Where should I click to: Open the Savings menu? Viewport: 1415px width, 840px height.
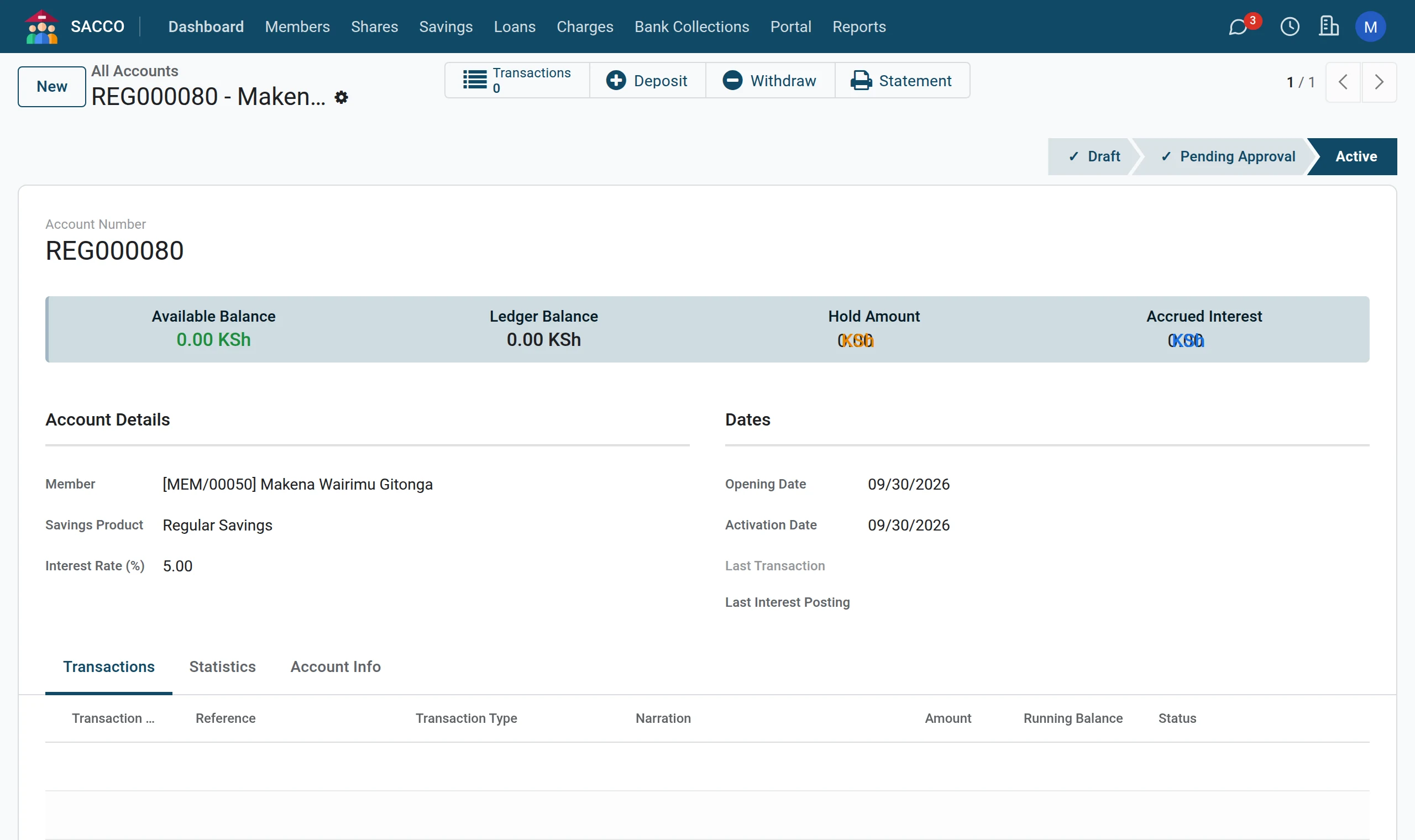coord(446,27)
